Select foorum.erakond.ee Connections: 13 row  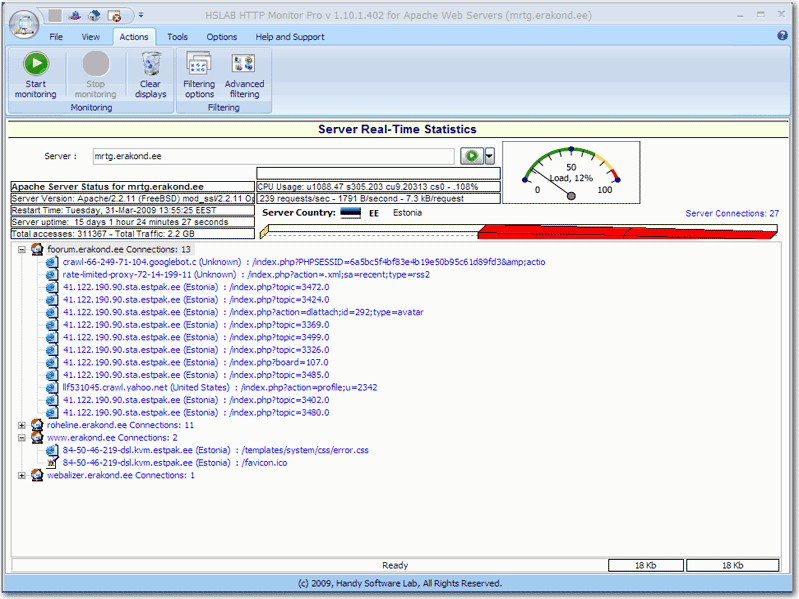click(119, 250)
